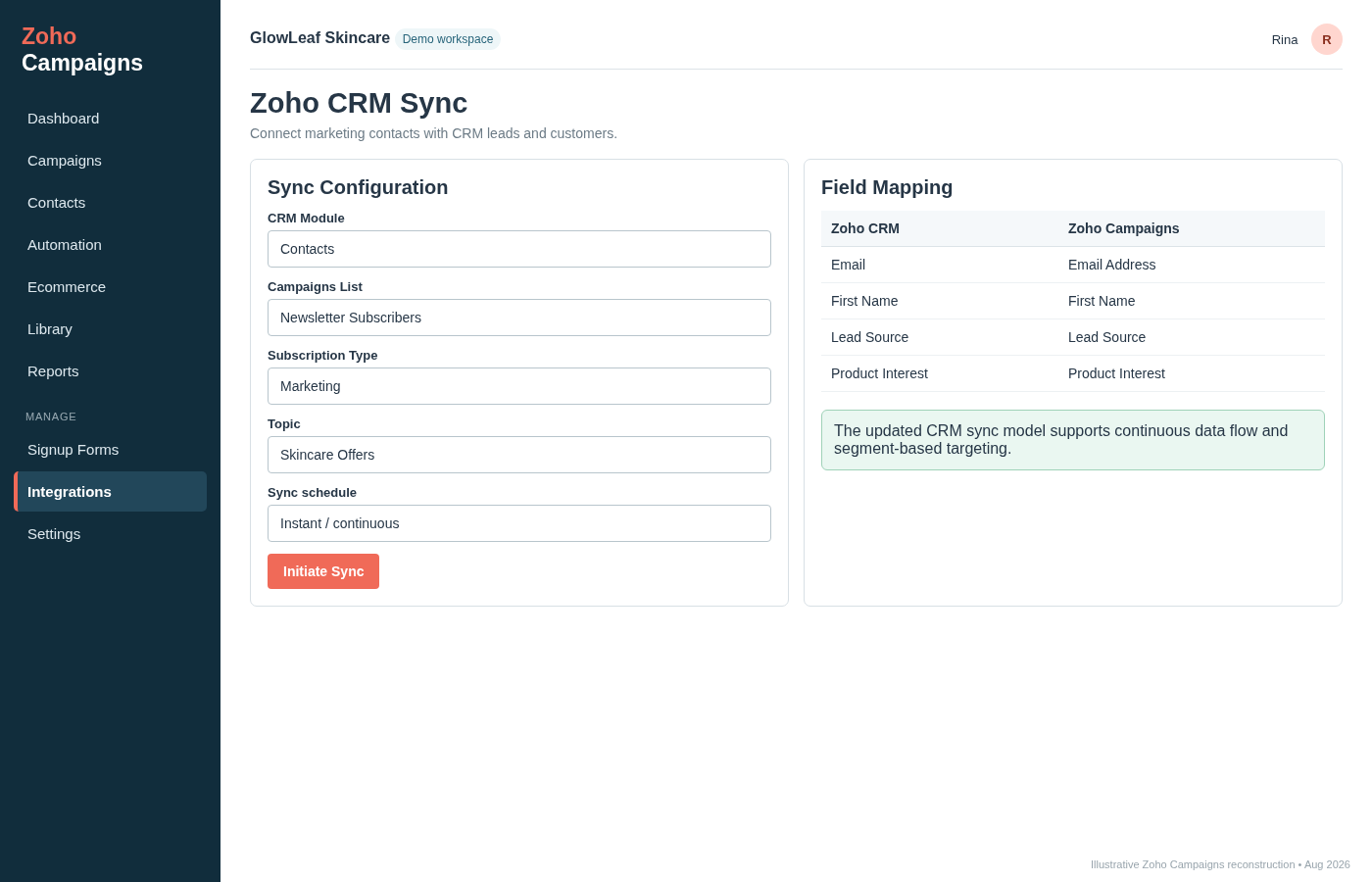
Task: Select the Email Address mapping cell
Action: (x=1192, y=265)
